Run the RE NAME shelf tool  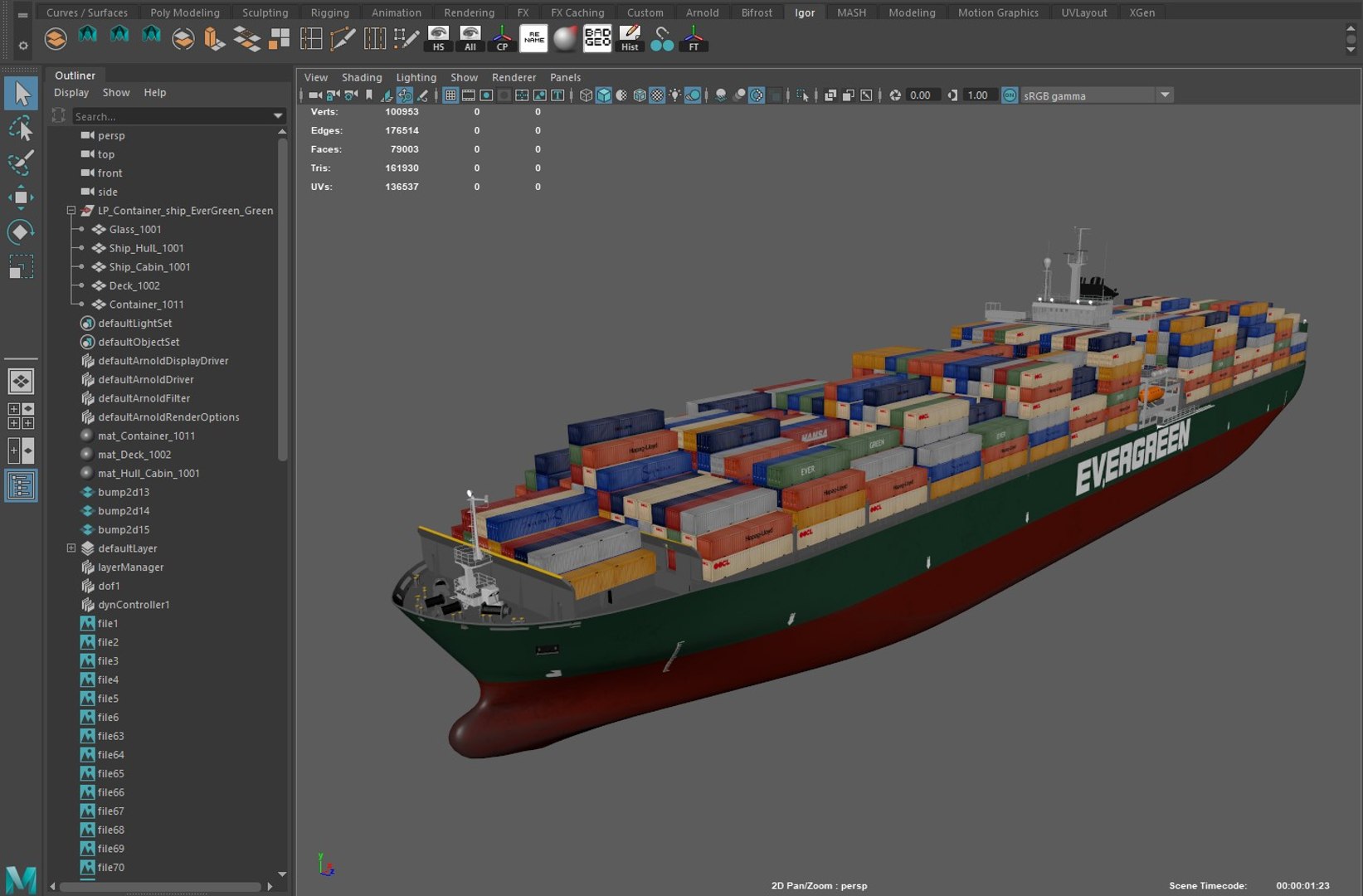point(533,38)
